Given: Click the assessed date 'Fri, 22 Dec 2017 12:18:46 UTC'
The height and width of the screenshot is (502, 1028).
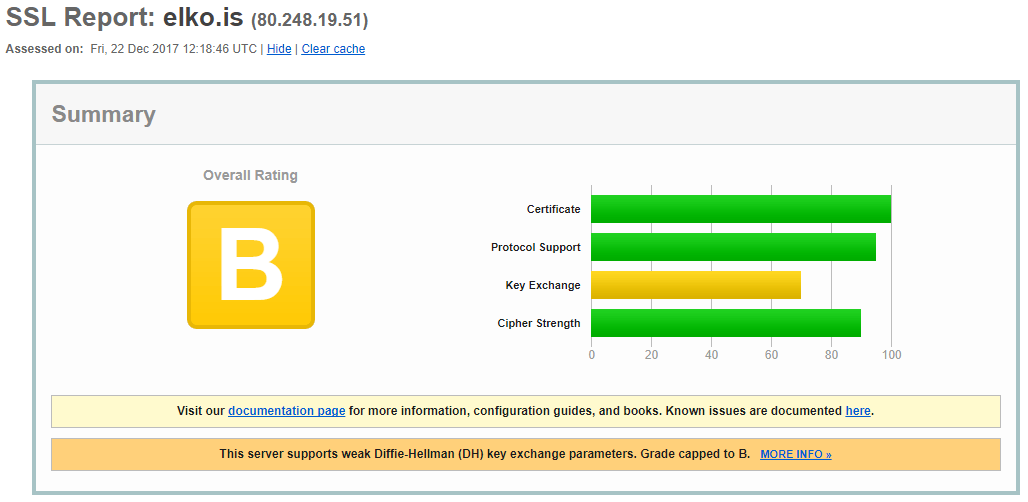Looking at the screenshot, I should point(174,49).
